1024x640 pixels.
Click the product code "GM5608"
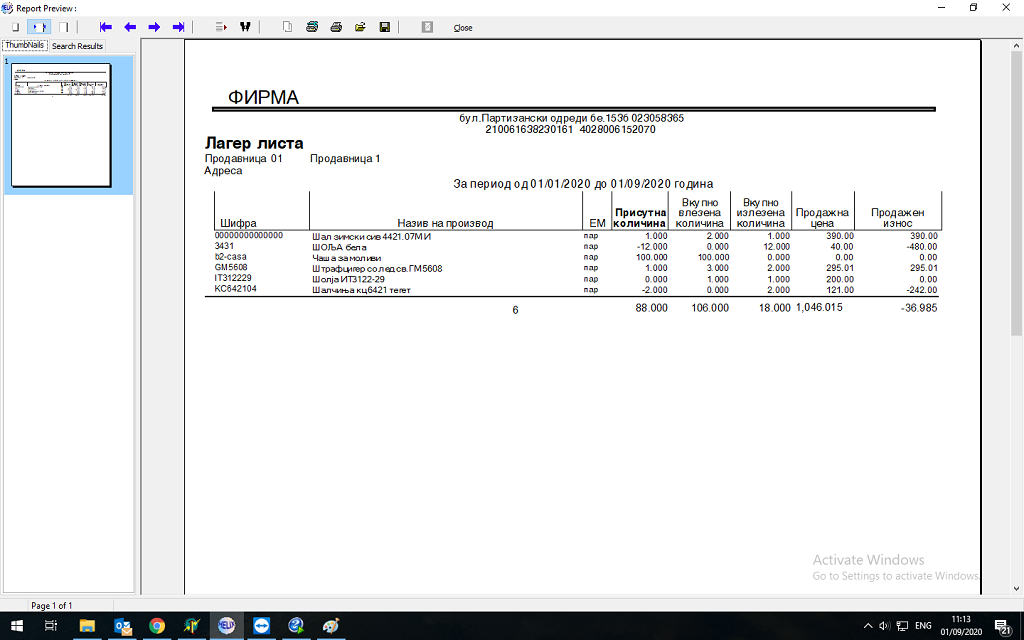[x=231, y=267]
